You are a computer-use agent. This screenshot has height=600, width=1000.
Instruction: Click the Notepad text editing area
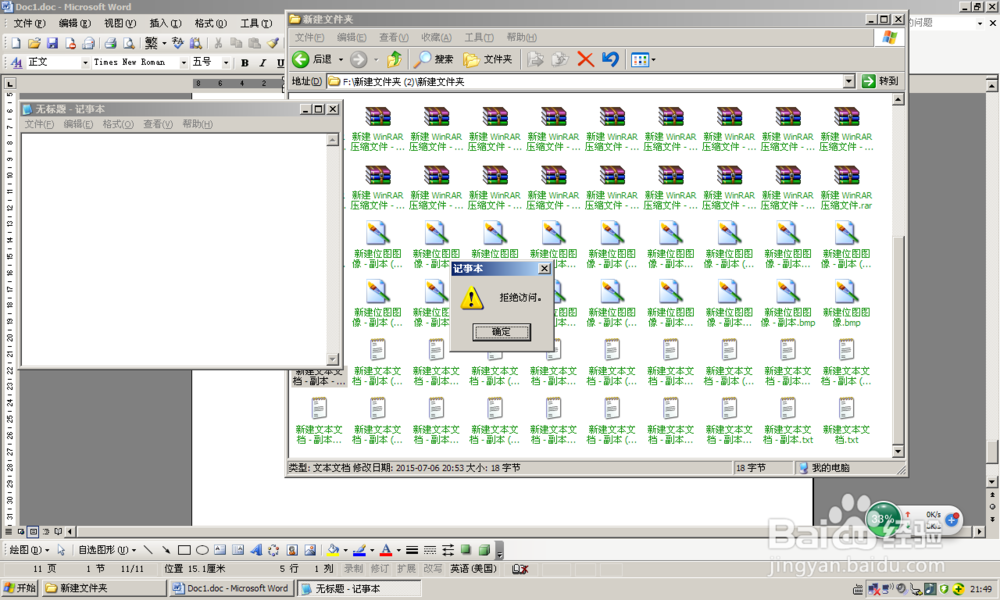pyautogui.click(x=174, y=249)
